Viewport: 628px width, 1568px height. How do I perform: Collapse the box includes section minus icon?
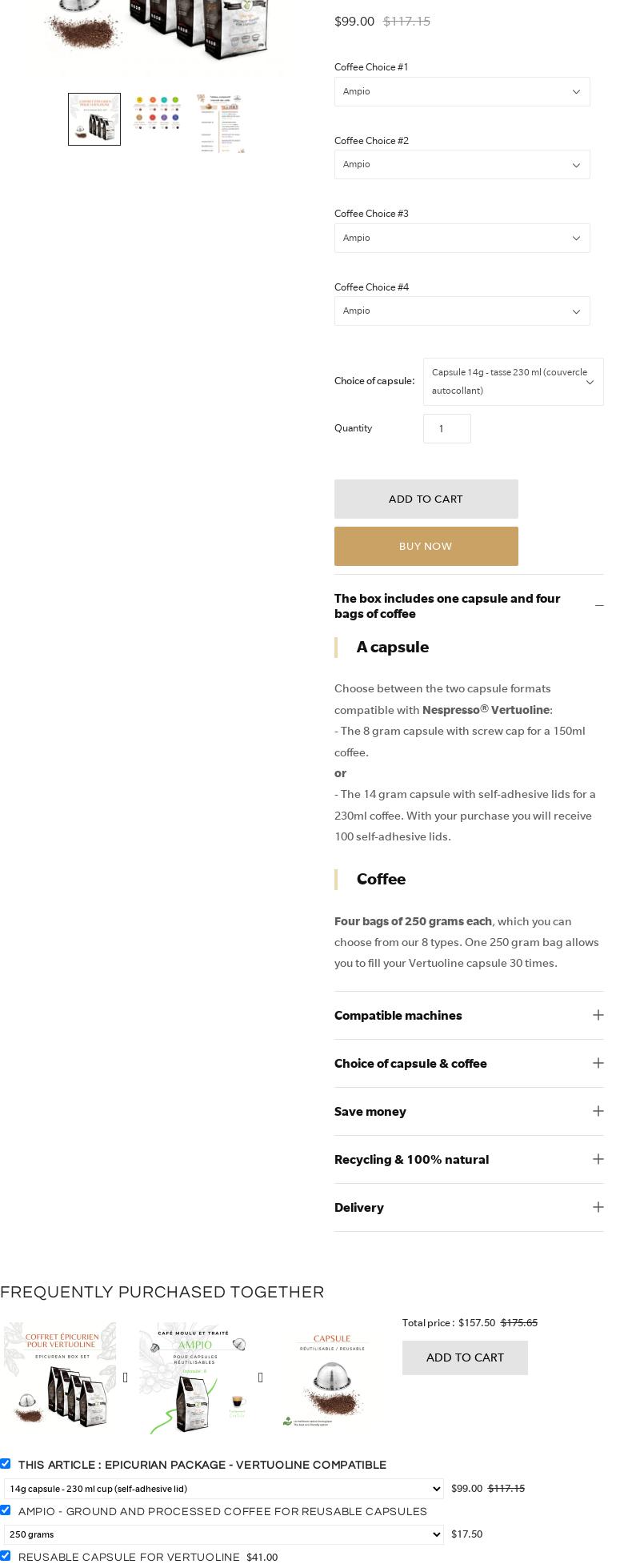click(599, 606)
